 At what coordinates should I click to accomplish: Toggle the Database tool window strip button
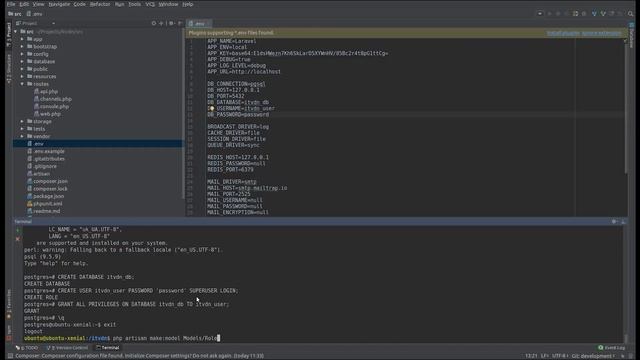(x=632, y=36)
